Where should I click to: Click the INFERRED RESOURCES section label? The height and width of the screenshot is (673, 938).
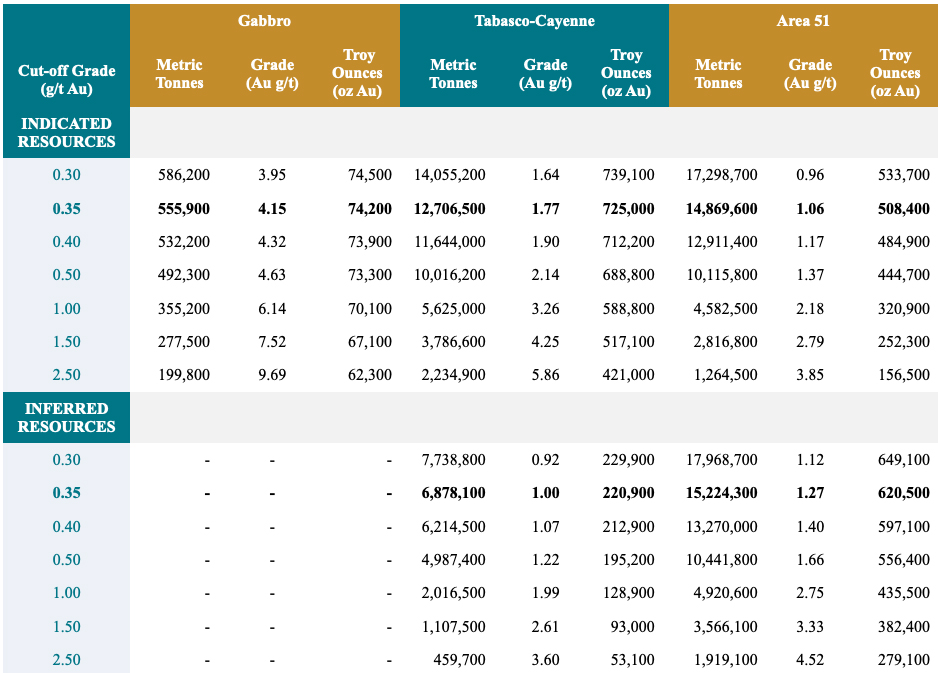(66, 418)
